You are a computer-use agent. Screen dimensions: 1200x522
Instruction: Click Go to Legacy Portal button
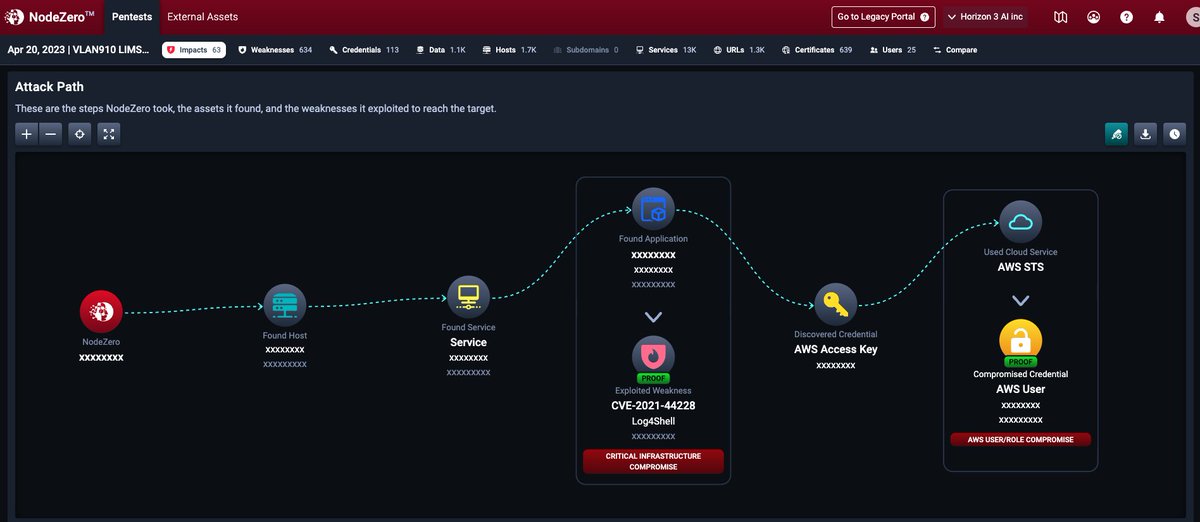pyautogui.click(x=883, y=17)
